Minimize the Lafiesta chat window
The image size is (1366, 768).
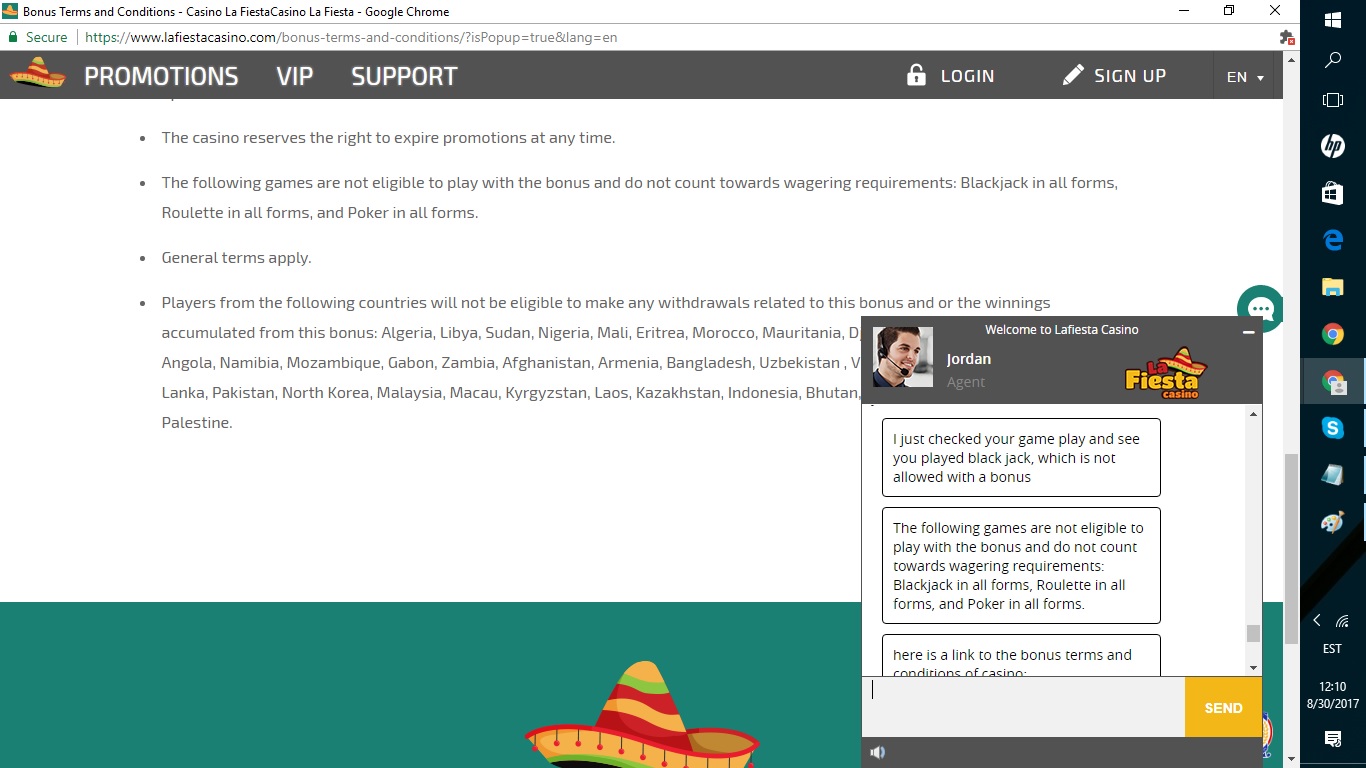click(x=1248, y=332)
